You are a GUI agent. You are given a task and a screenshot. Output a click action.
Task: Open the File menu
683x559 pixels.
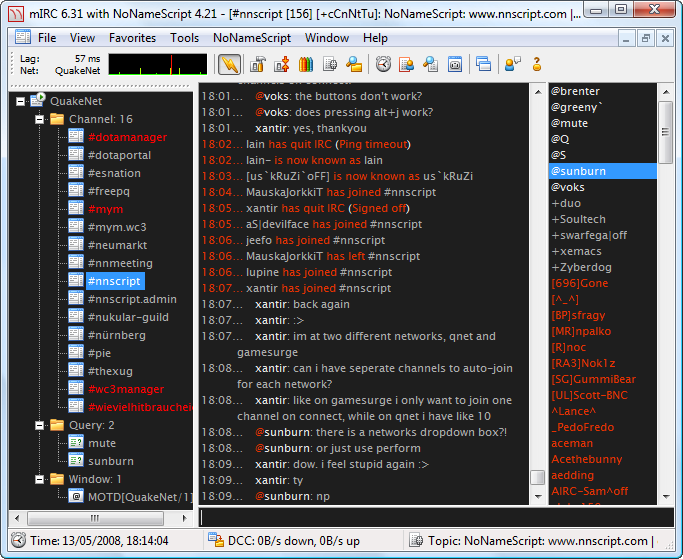(47, 38)
